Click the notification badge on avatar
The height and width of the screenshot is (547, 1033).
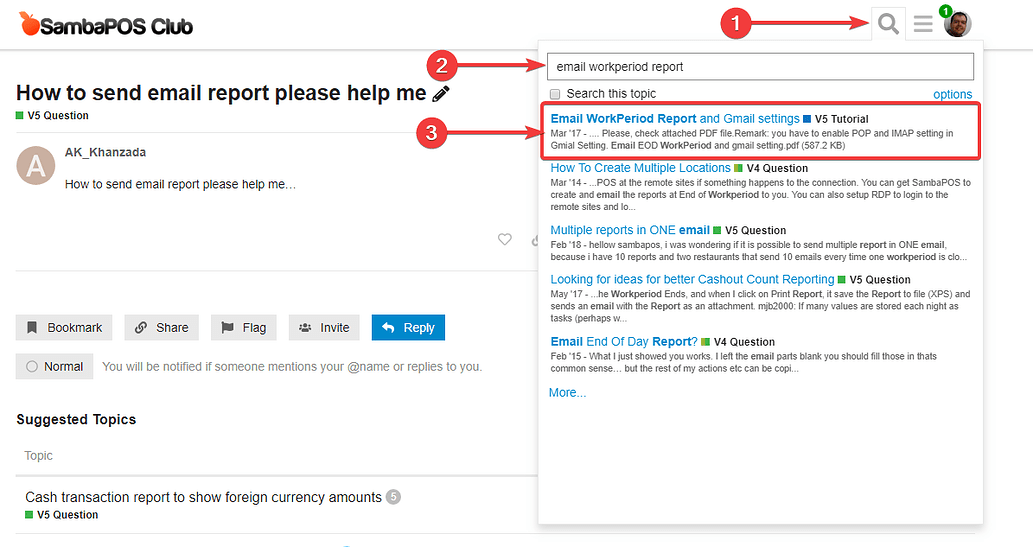pyautogui.click(x=945, y=11)
